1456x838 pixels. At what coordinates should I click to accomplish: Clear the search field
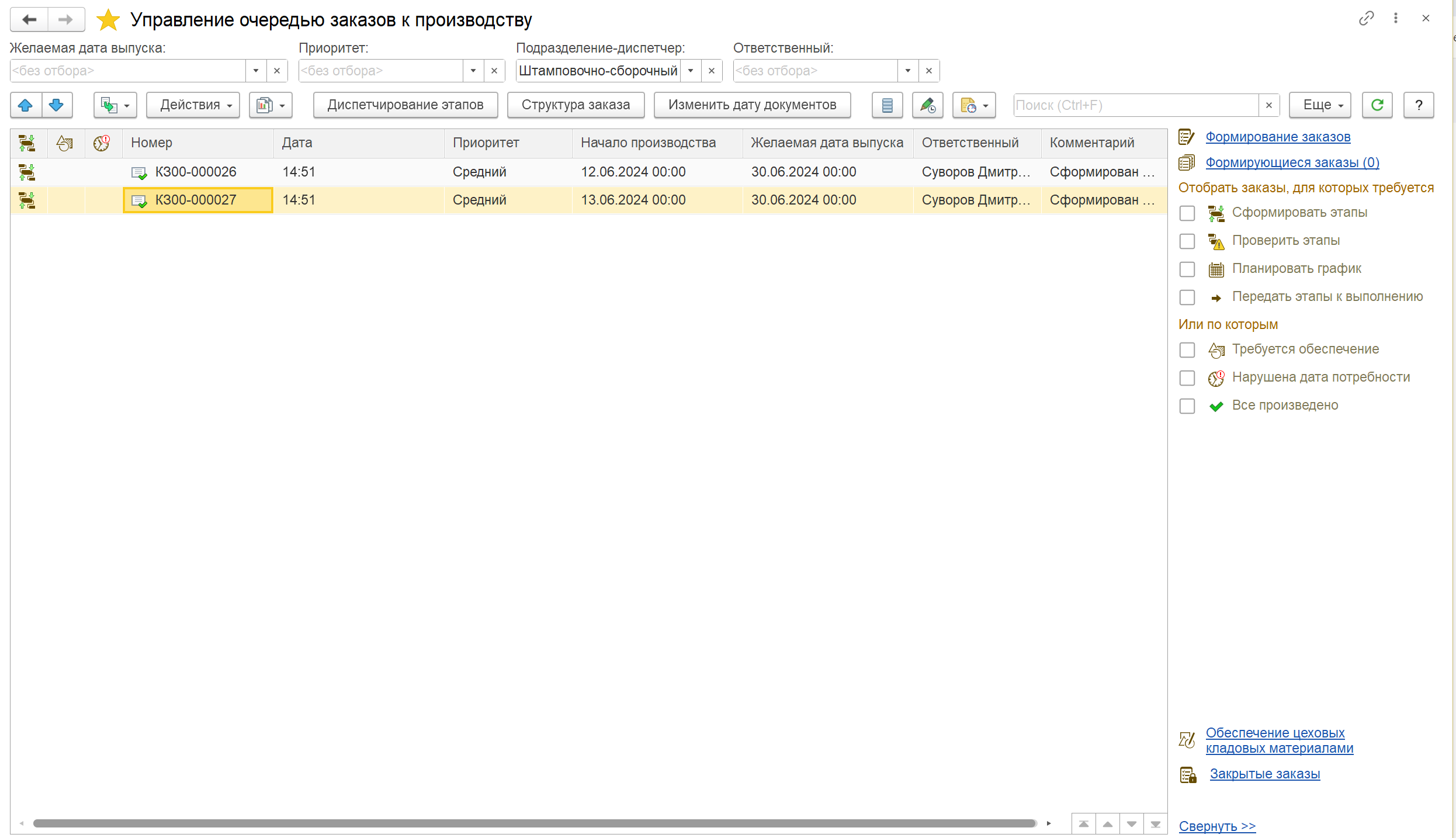click(x=1269, y=105)
